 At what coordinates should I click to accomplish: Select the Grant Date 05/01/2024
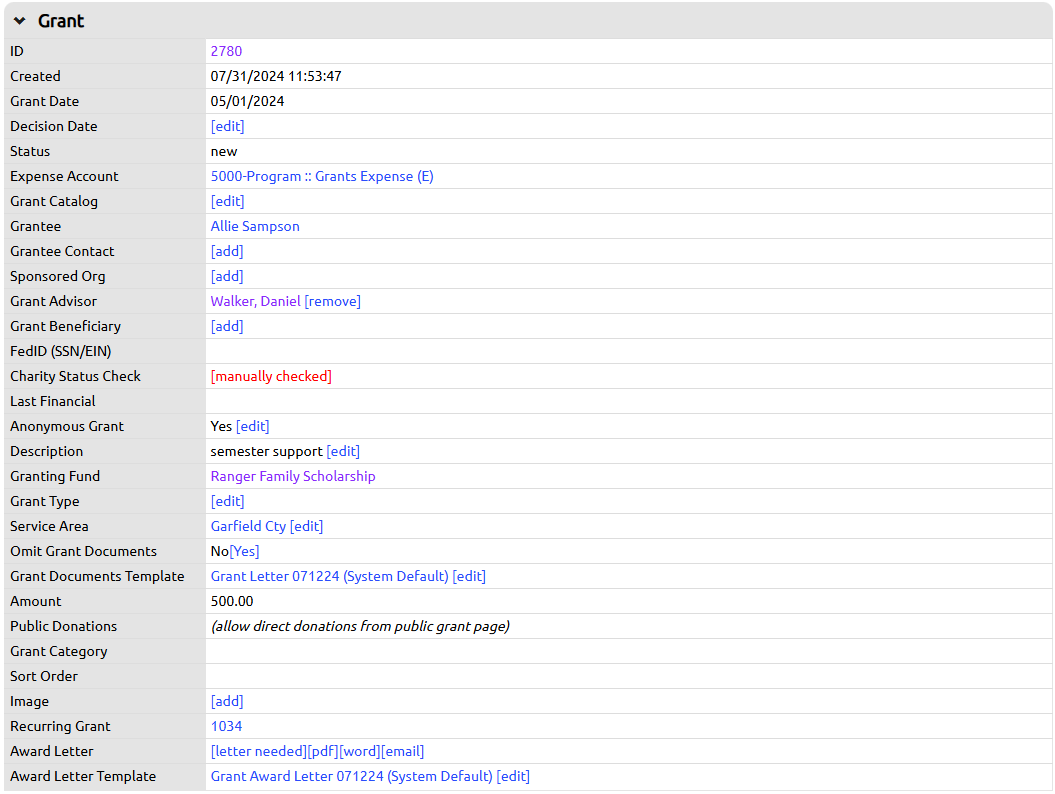click(x=247, y=101)
